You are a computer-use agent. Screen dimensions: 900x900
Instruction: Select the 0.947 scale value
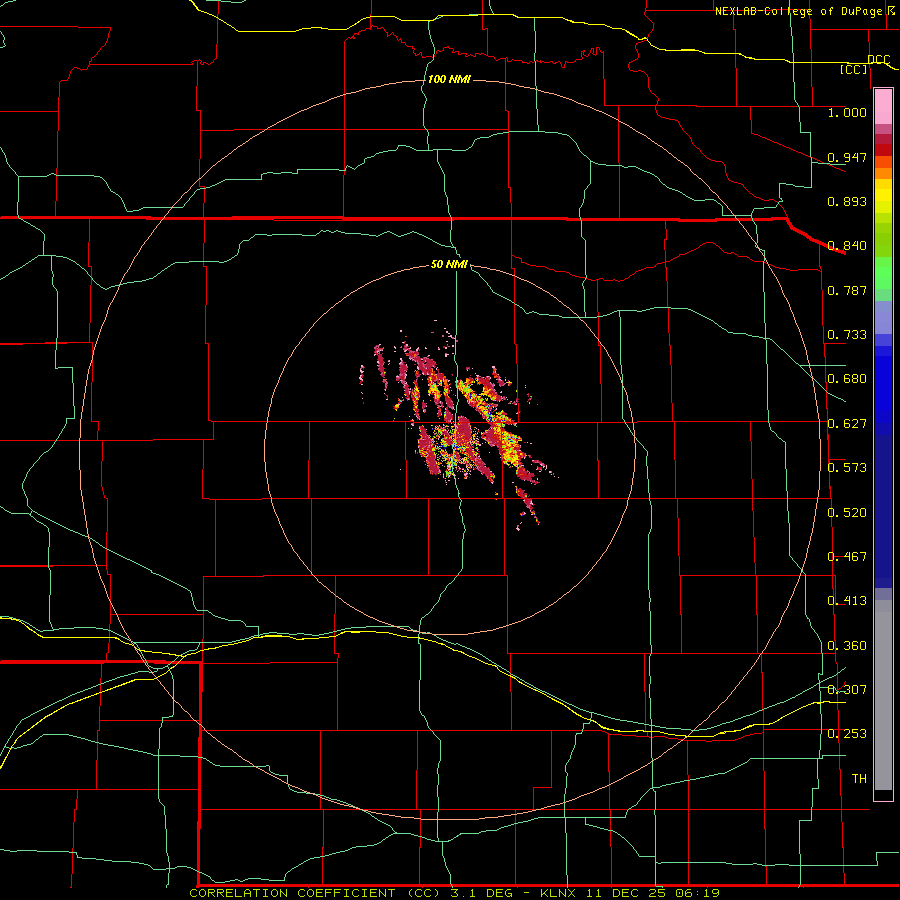[x=847, y=157]
